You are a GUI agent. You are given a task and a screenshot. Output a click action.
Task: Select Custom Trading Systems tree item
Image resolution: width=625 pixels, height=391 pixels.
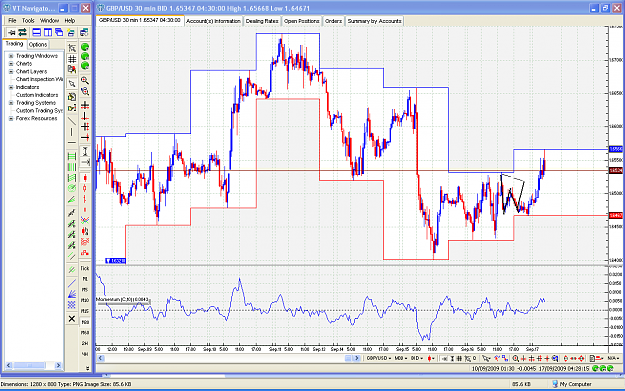(39, 110)
